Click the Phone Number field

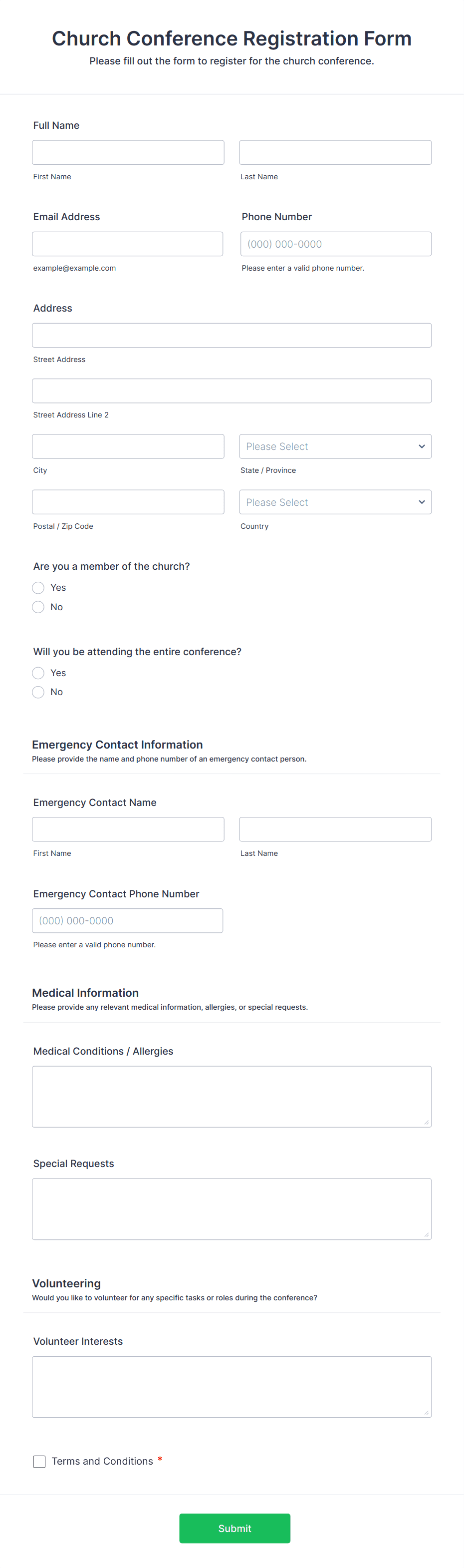(336, 244)
